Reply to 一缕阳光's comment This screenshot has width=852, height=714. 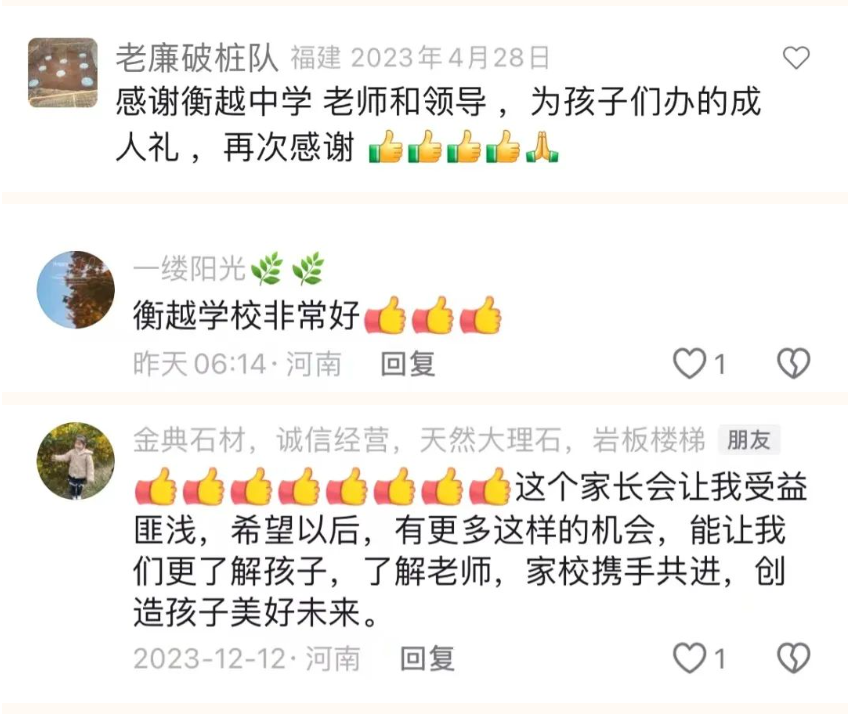[x=408, y=363]
